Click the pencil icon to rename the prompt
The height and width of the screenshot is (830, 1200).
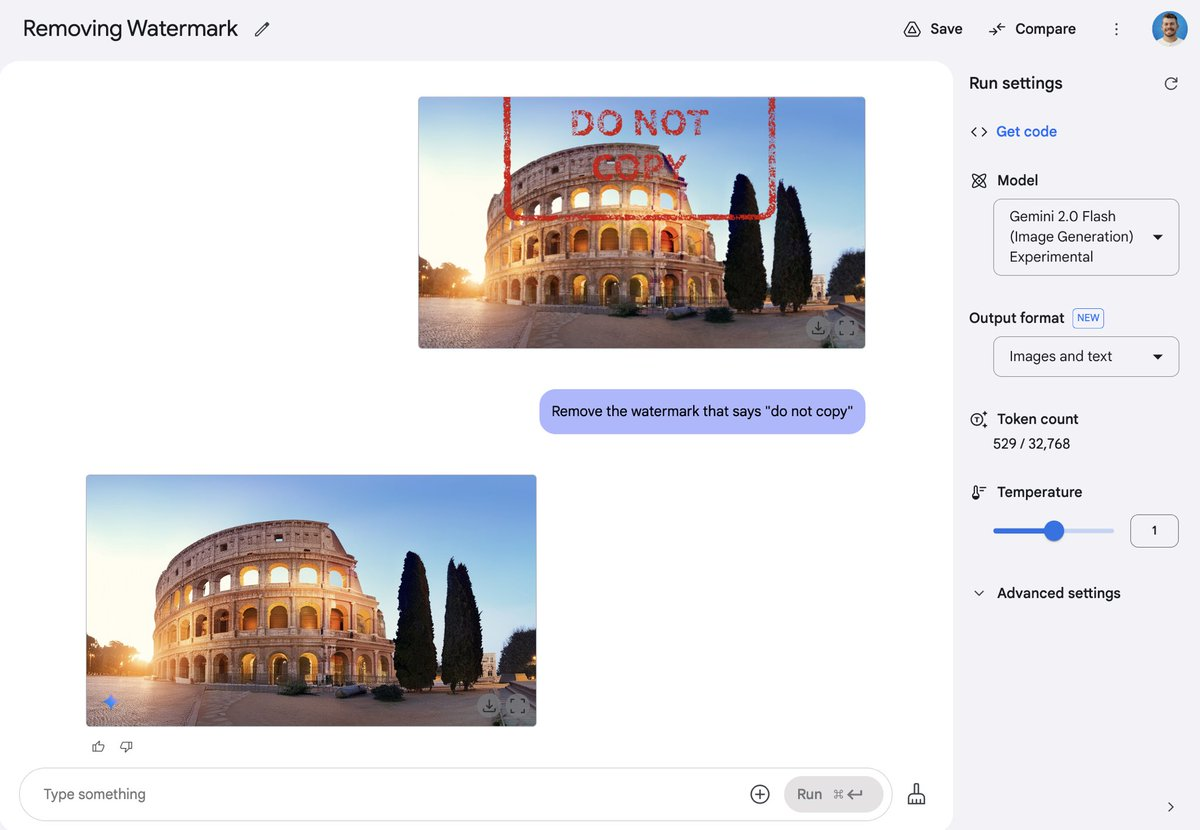[262, 29]
